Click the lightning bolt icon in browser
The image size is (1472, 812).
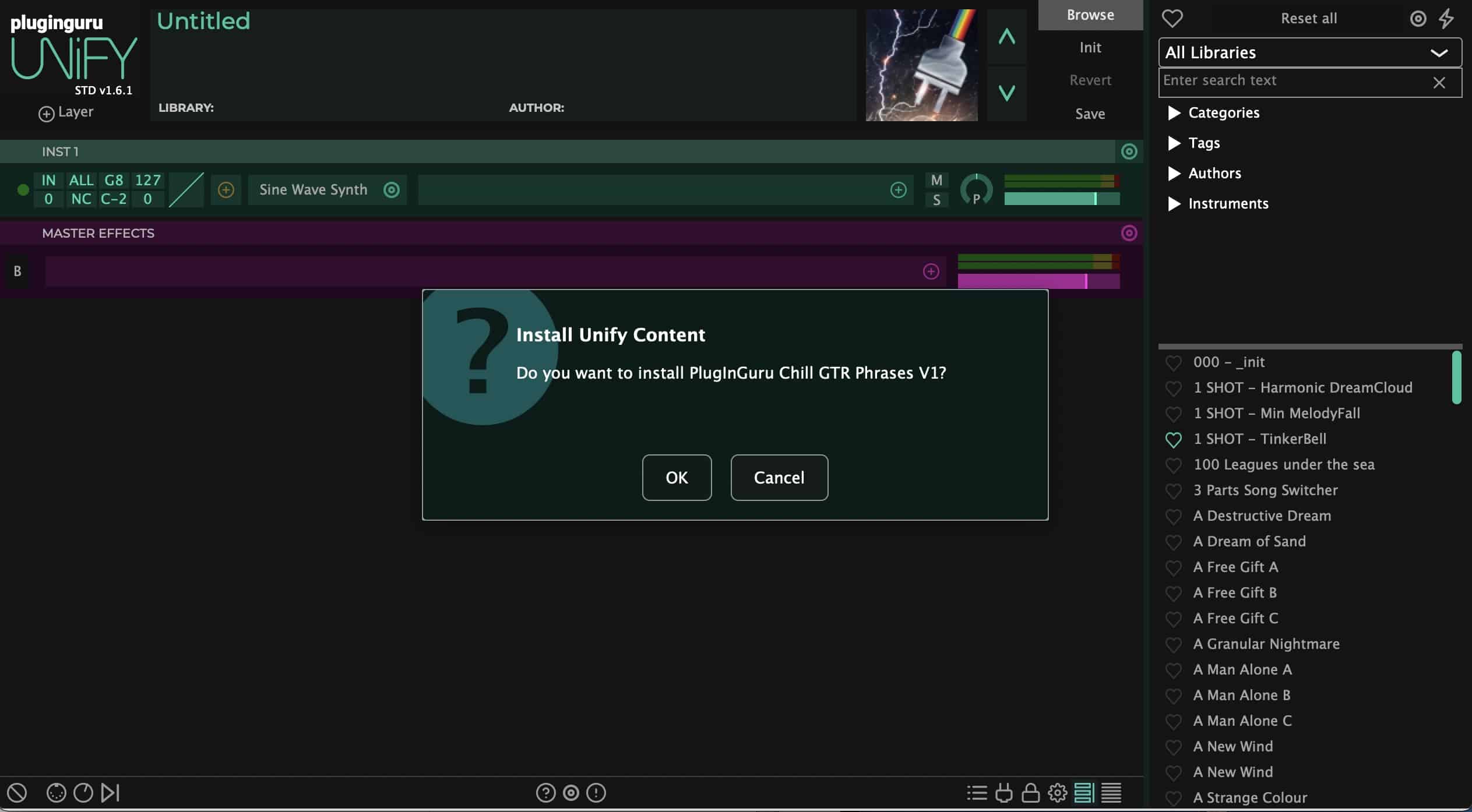pos(1446,19)
